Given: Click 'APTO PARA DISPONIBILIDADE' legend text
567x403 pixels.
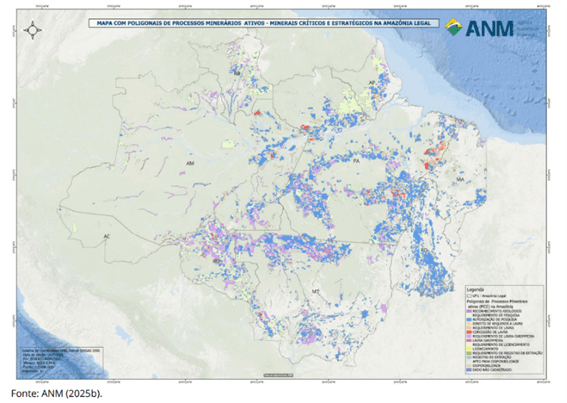Looking at the screenshot, I should pos(496,361).
